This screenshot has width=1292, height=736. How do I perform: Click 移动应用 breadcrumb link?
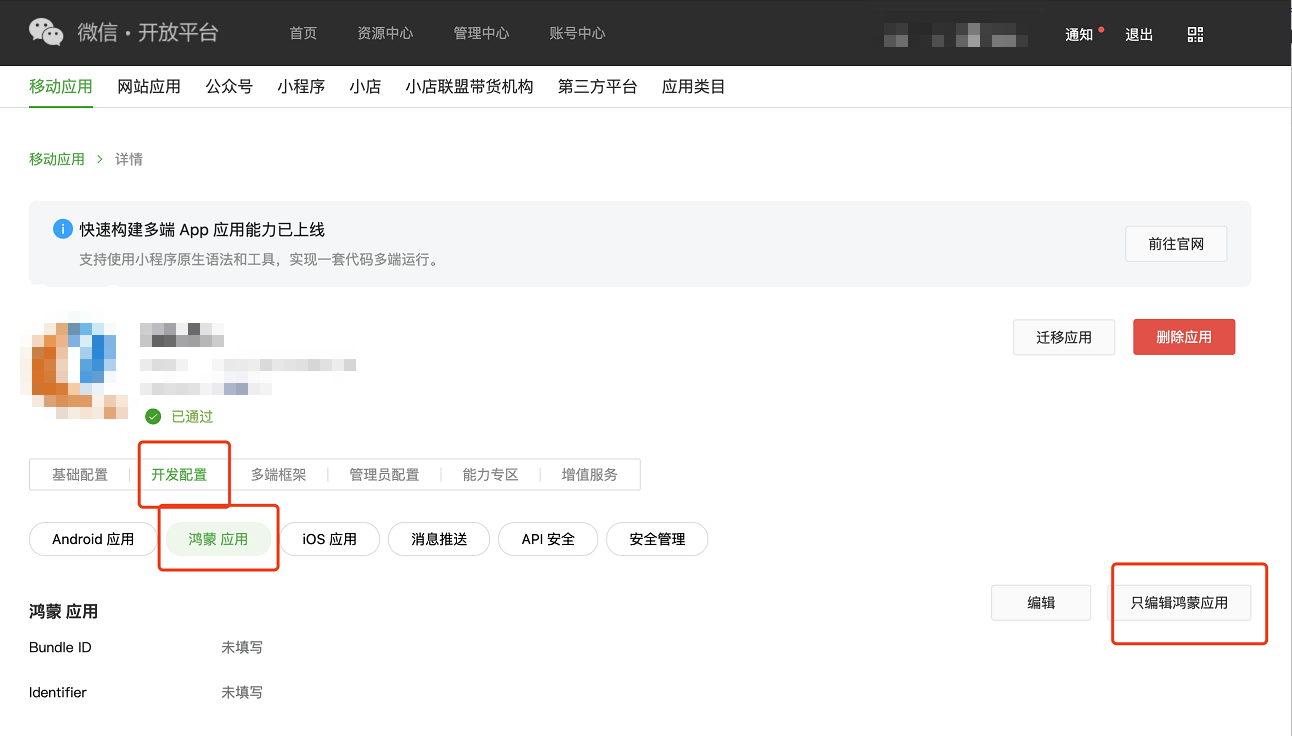[x=57, y=159]
